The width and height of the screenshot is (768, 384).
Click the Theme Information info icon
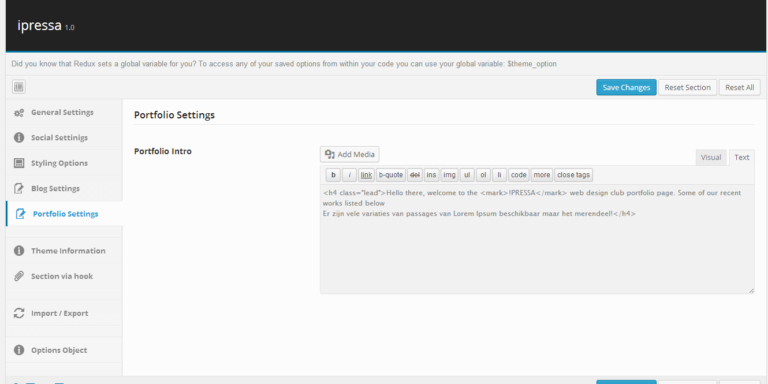(19, 251)
